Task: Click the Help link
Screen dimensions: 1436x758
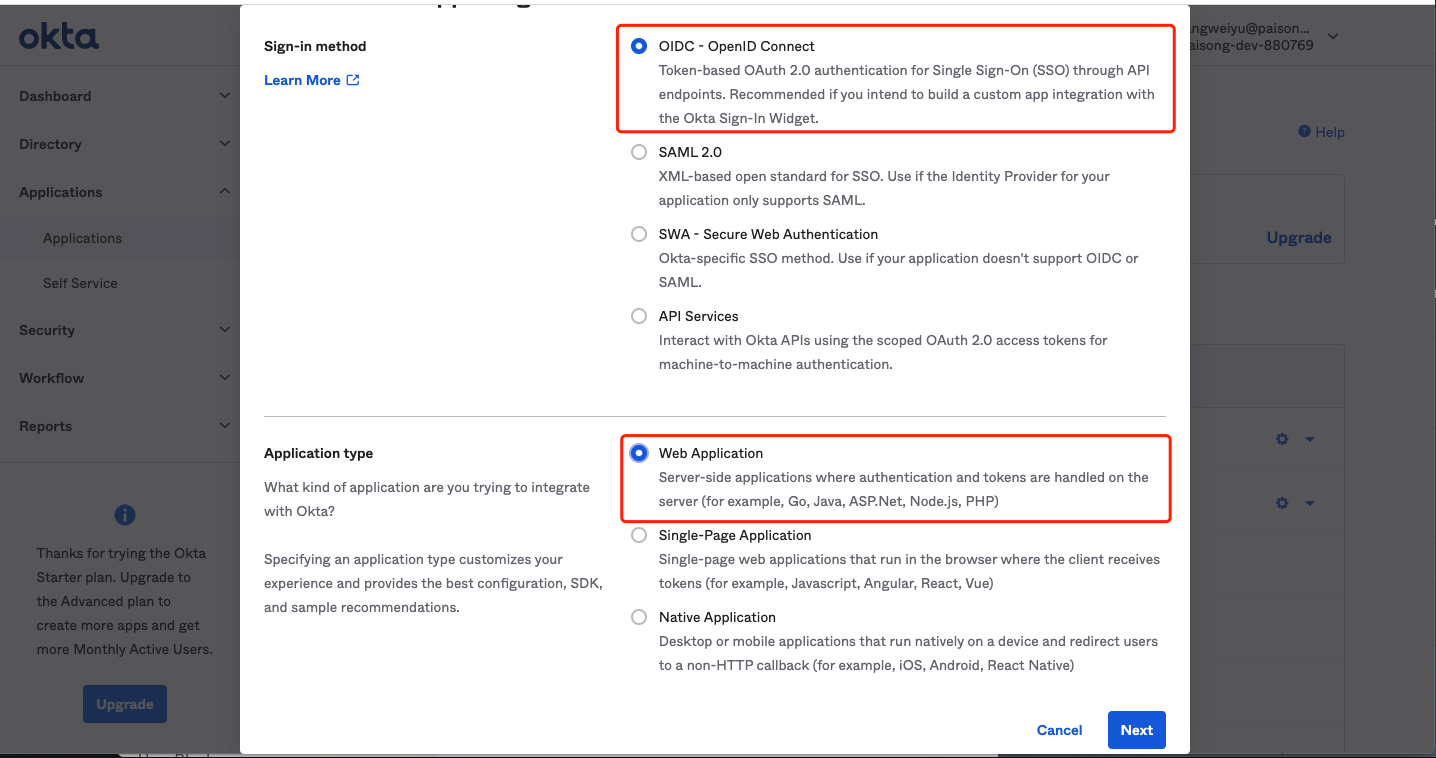Action: pyautogui.click(x=1330, y=132)
